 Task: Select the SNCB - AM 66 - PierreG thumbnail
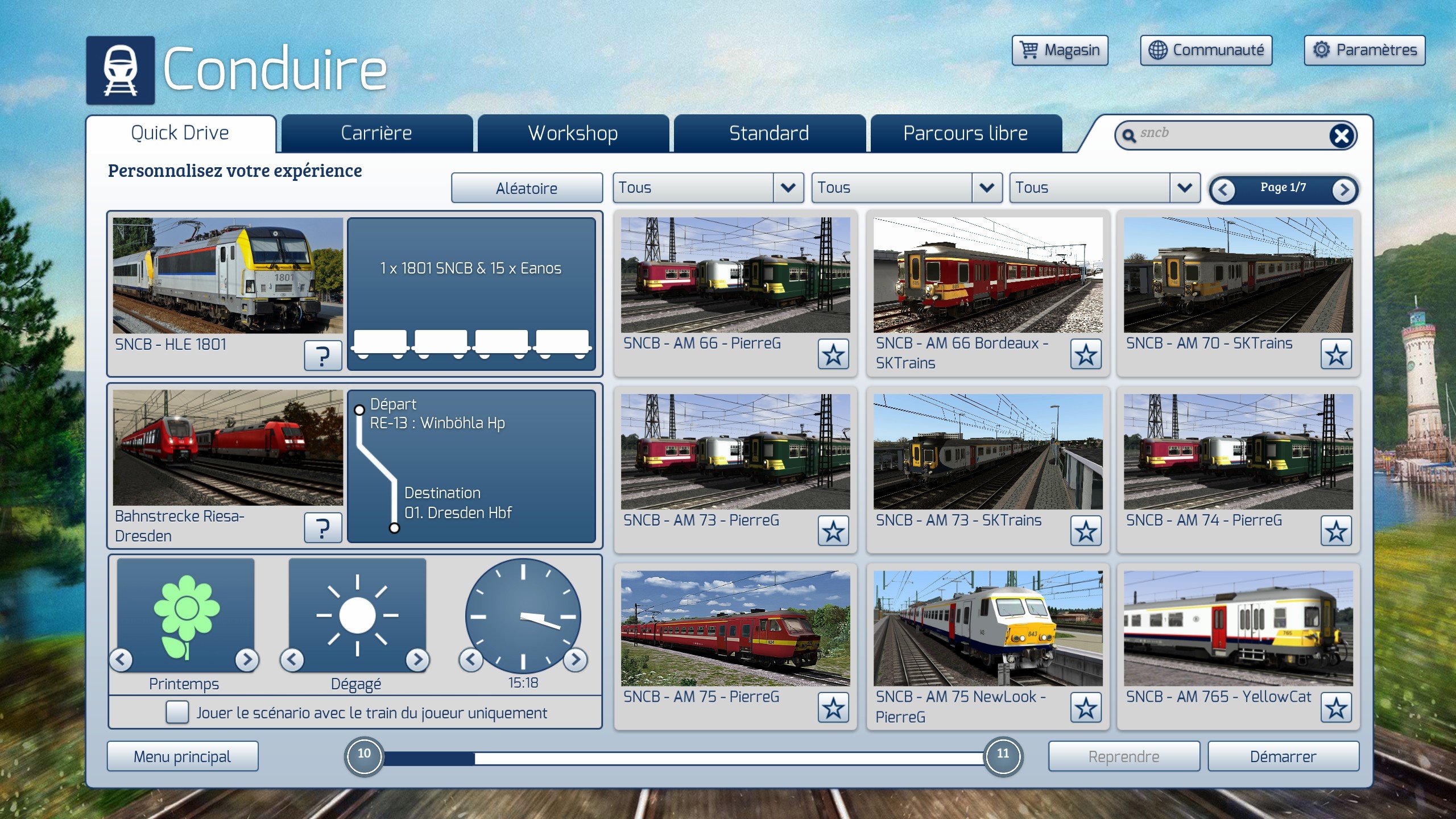coord(735,275)
